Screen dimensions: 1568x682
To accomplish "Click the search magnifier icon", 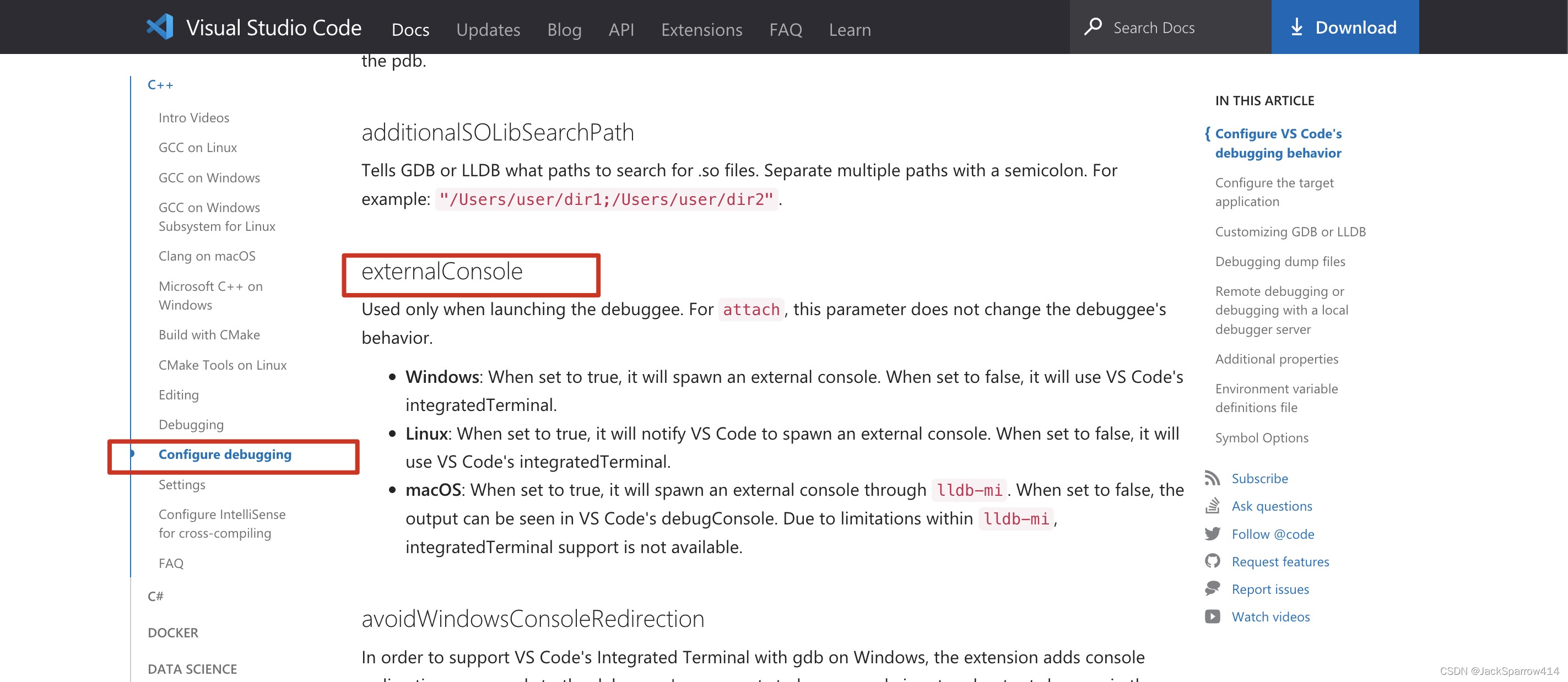I will 1093,27.
